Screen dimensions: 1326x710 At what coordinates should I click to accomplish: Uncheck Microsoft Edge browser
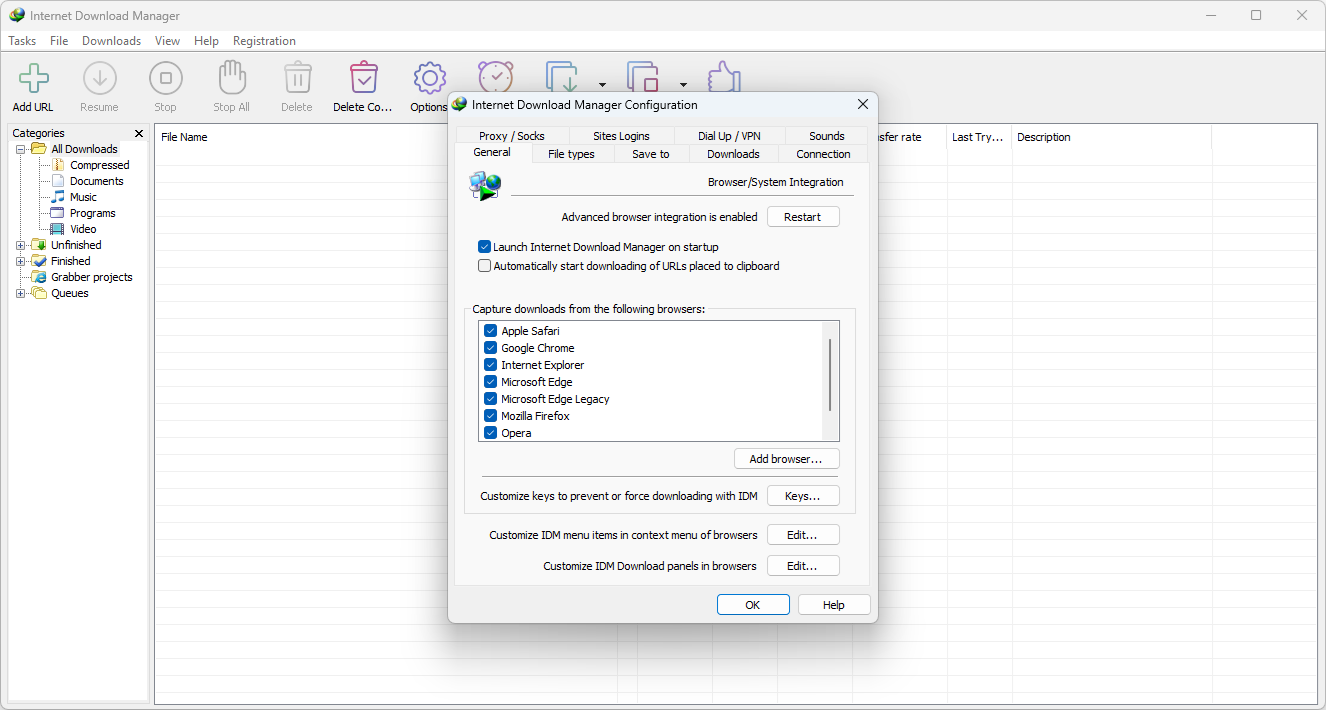tap(491, 382)
